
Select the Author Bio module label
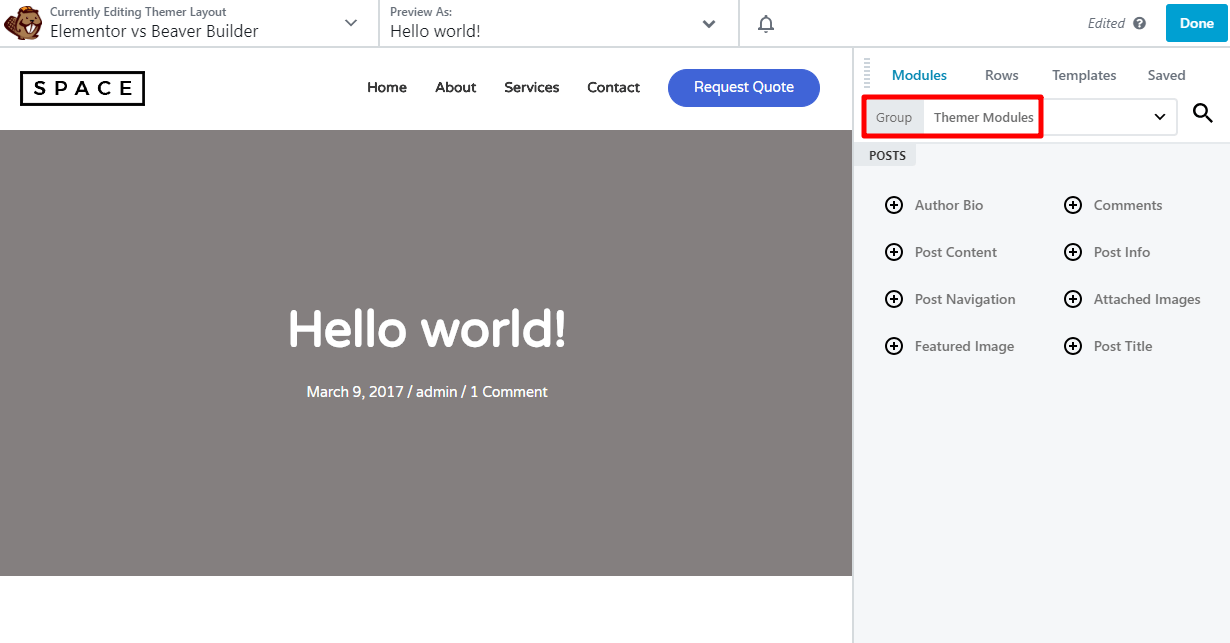click(949, 205)
